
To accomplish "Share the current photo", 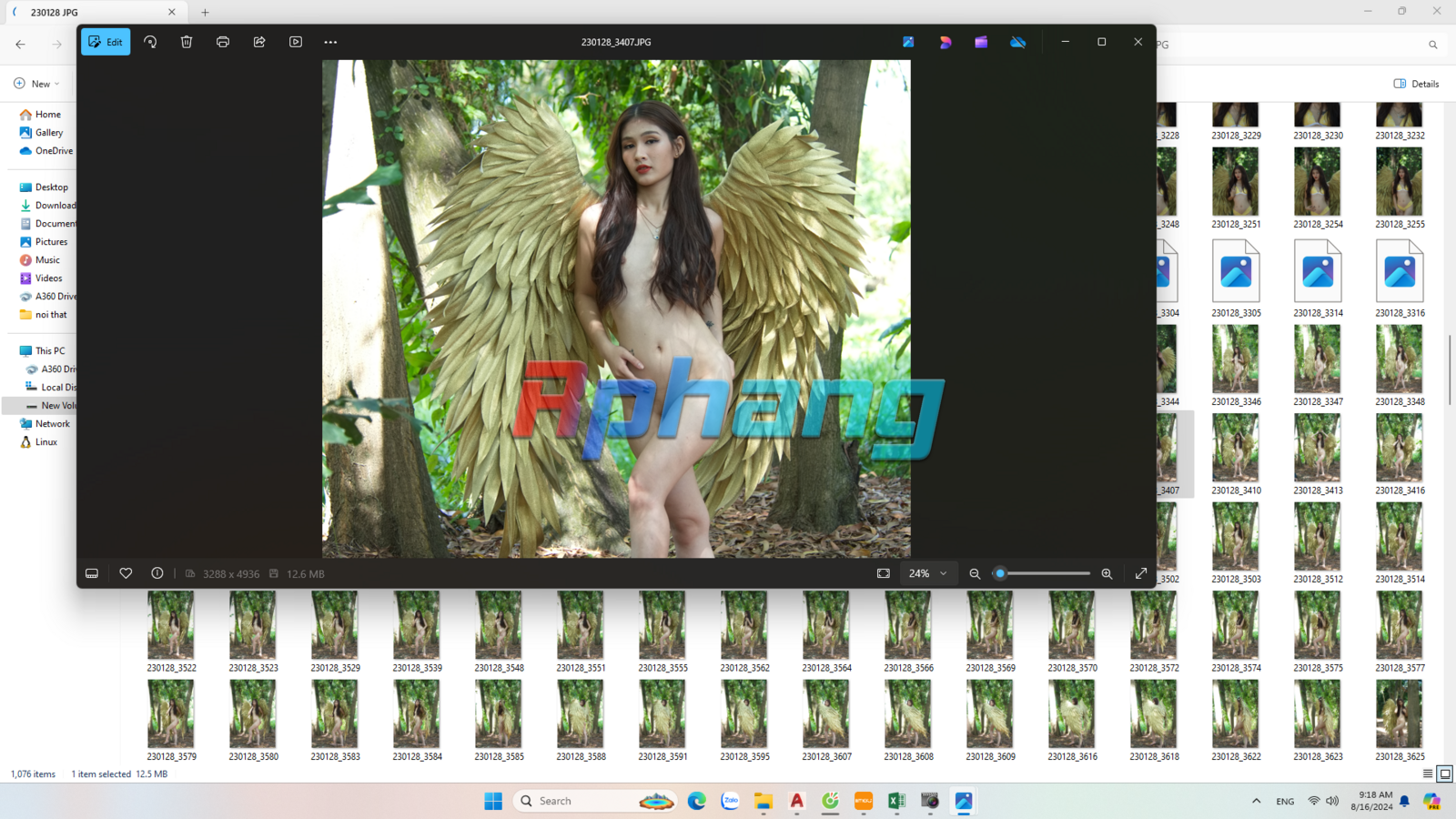I will click(259, 42).
